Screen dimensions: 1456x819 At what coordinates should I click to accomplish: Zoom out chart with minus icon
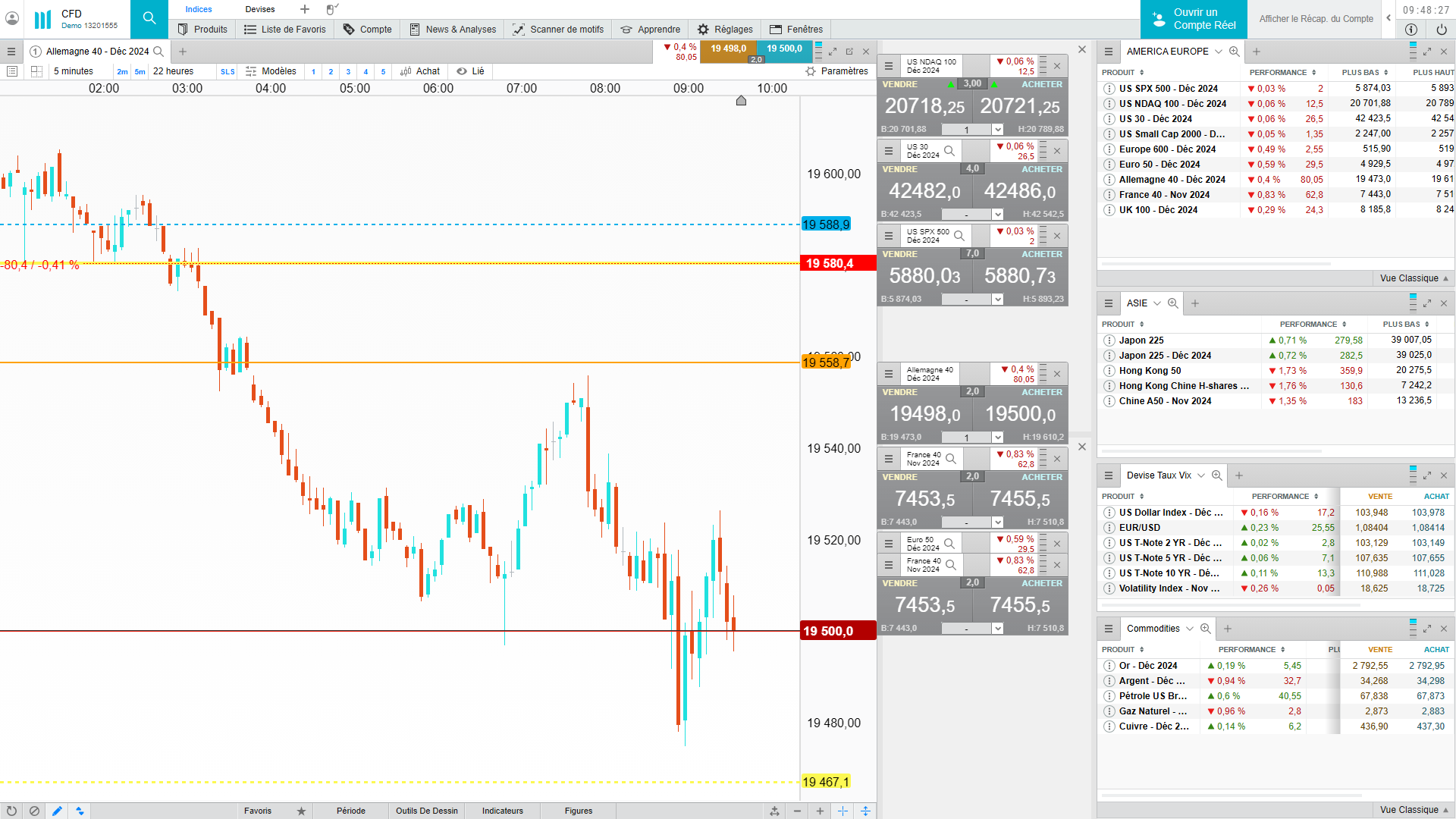point(797,811)
